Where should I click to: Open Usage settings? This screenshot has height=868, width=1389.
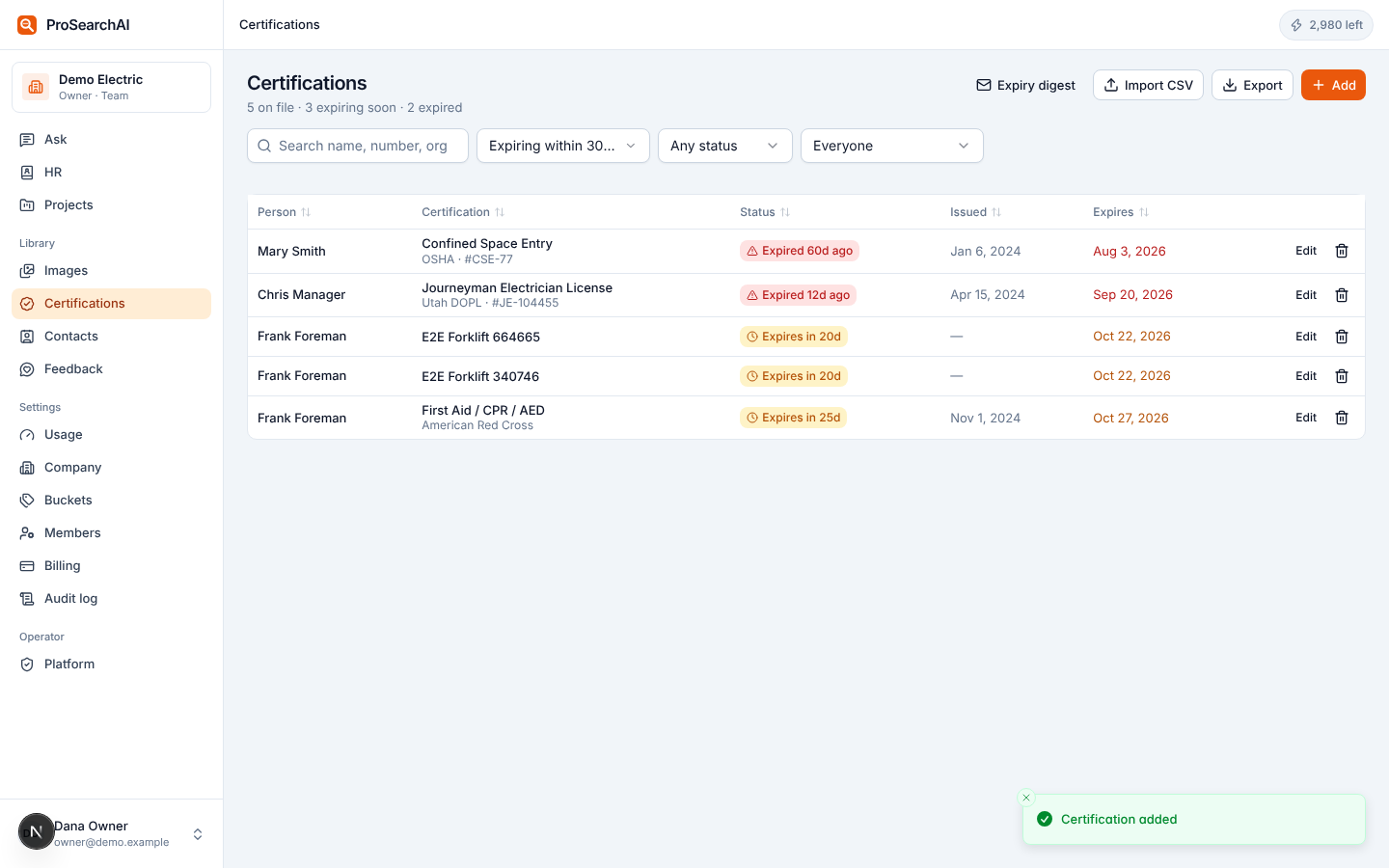111,435
